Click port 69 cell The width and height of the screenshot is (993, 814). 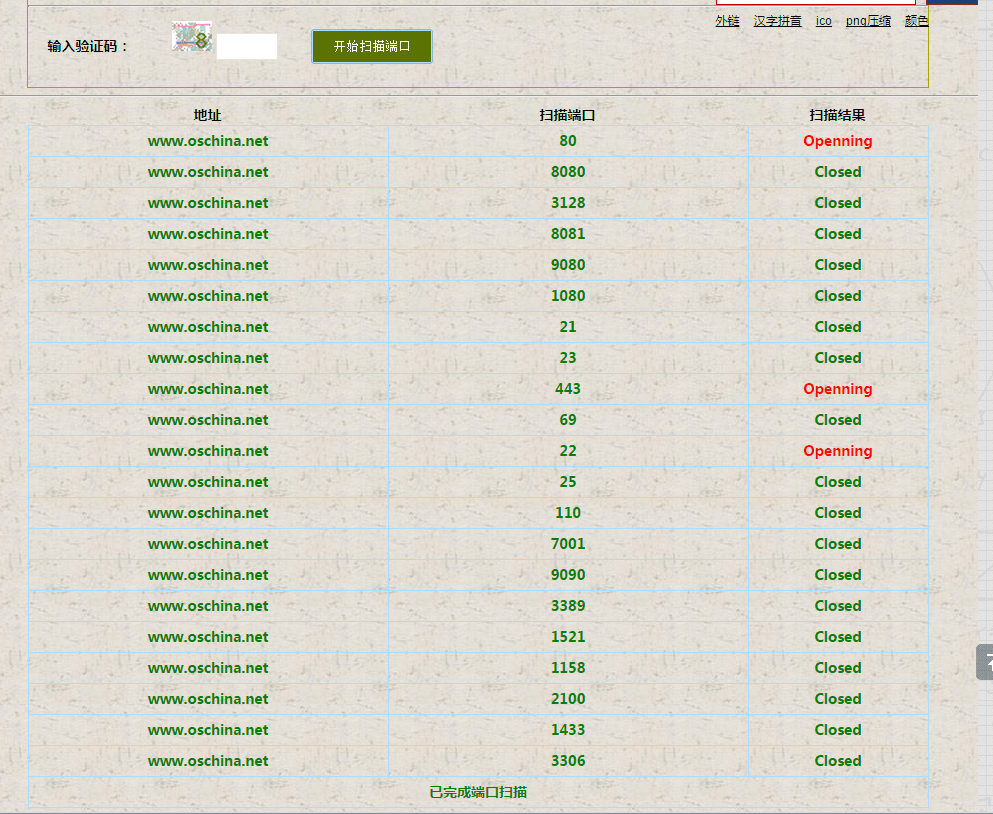click(568, 420)
